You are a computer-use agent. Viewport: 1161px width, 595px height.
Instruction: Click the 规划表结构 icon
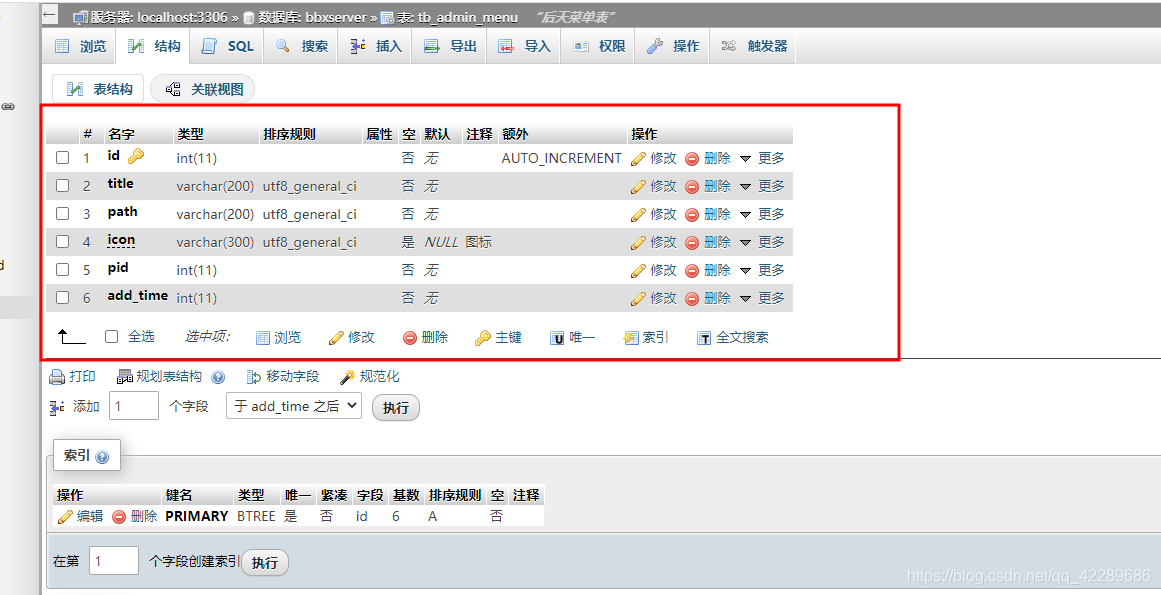[x=124, y=377]
